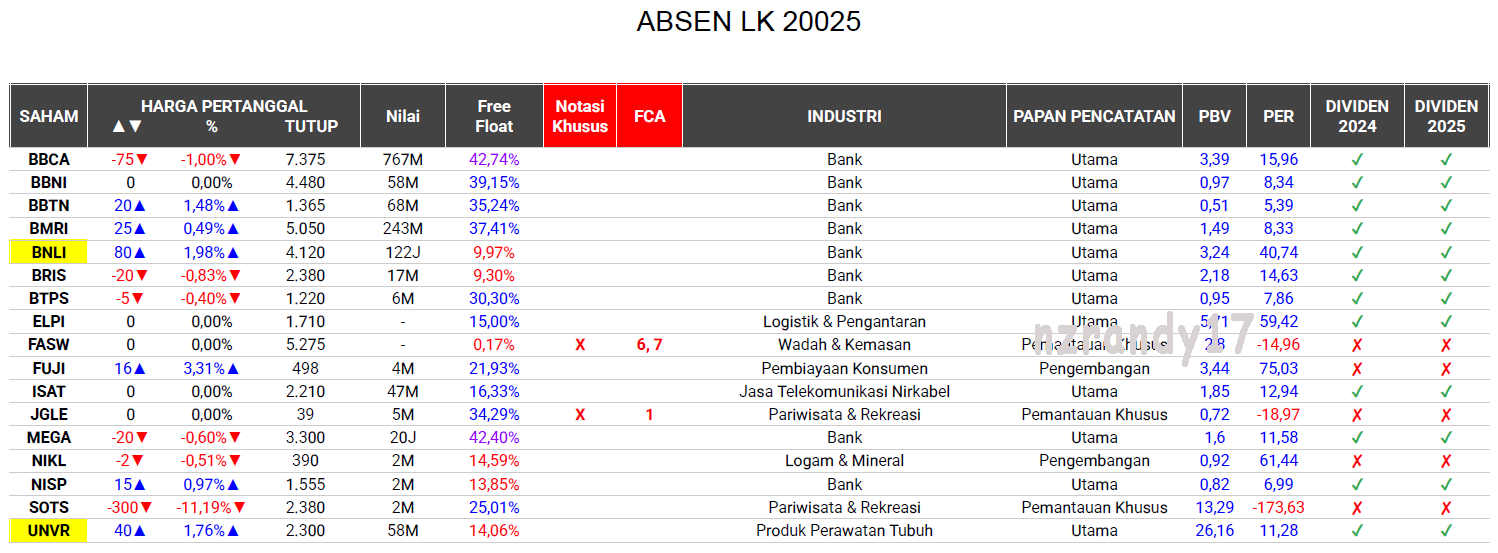Screen dimensions: 1498x553
Task: Click the Produk Perawatan Tubuh cell
Action: (844, 531)
